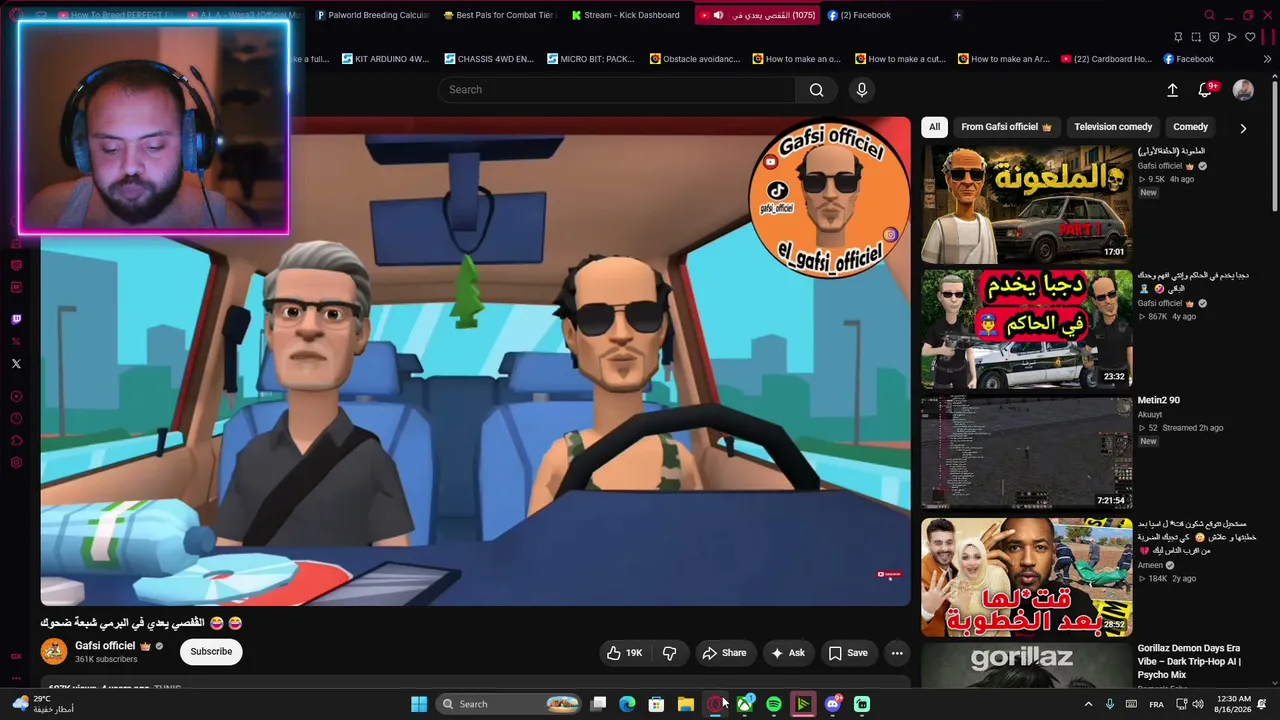Open X (Twitter) from the browser sidebar
This screenshot has height=720, width=1280.
[16, 364]
